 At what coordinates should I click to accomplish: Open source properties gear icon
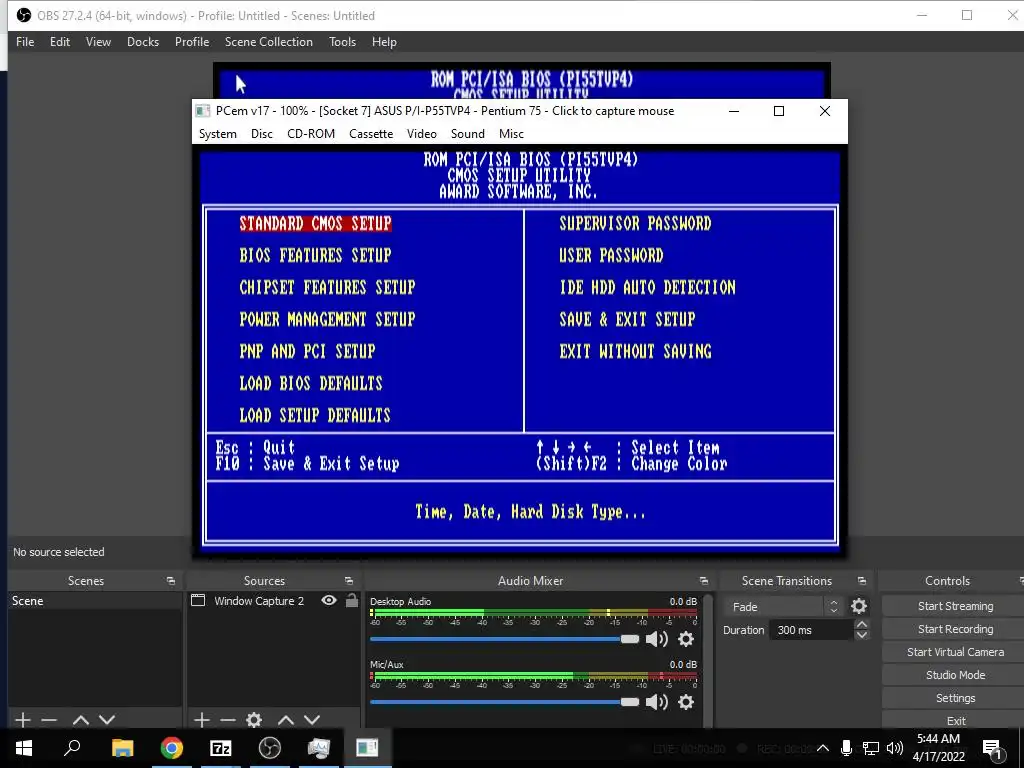click(x=254, y=720)
